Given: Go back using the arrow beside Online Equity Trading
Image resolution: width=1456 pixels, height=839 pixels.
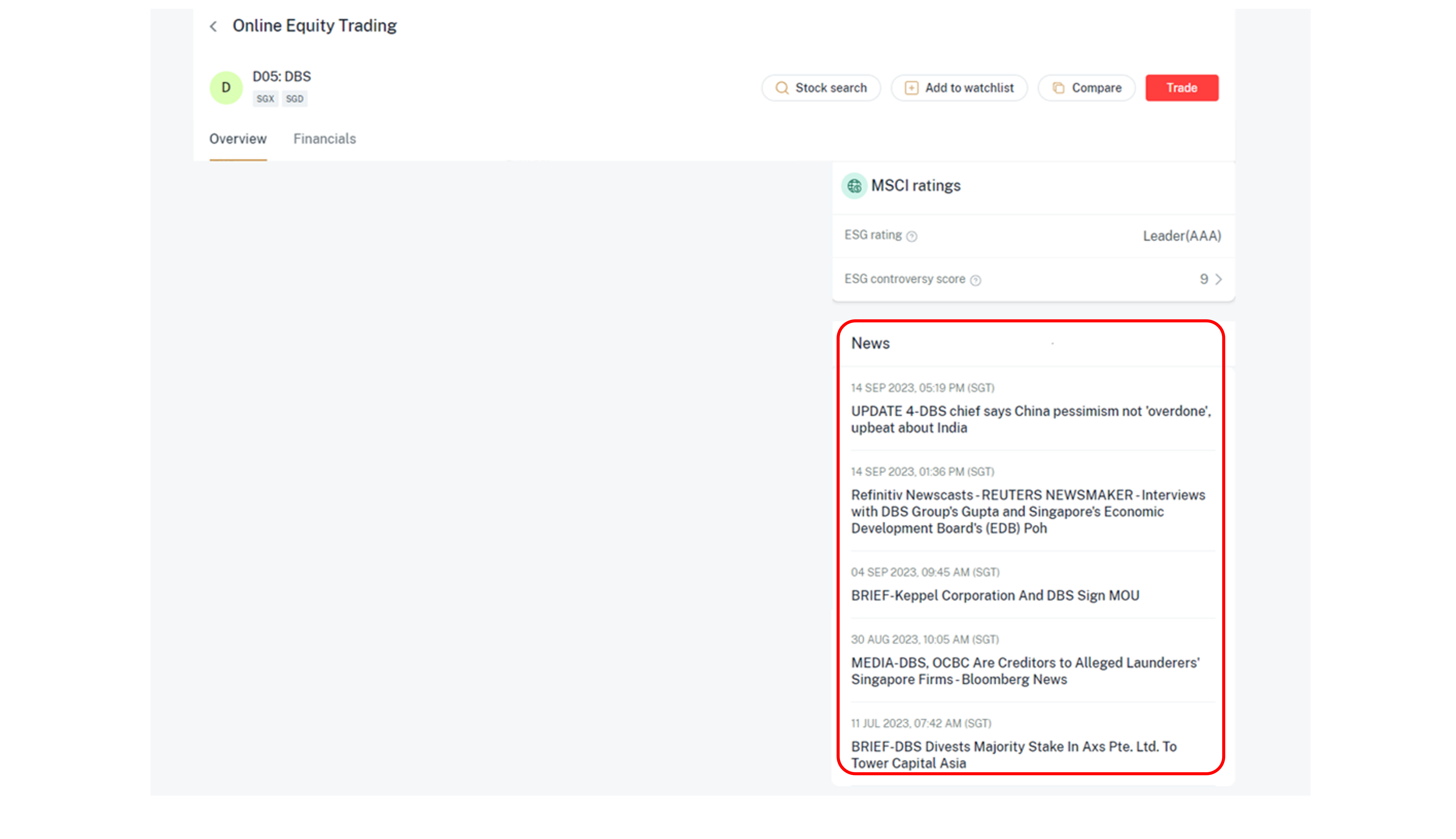Looking at the screenshot, I should (x=213, y=26).
